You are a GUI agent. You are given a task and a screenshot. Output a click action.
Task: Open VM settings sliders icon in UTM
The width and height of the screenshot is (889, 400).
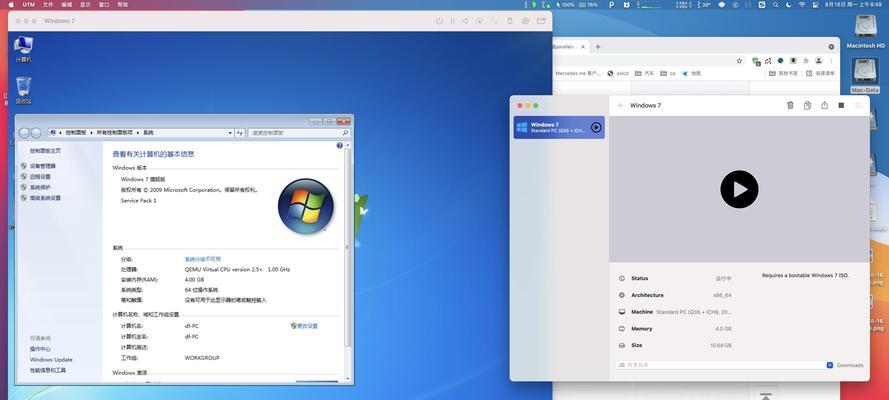click(x=858, y=105)
